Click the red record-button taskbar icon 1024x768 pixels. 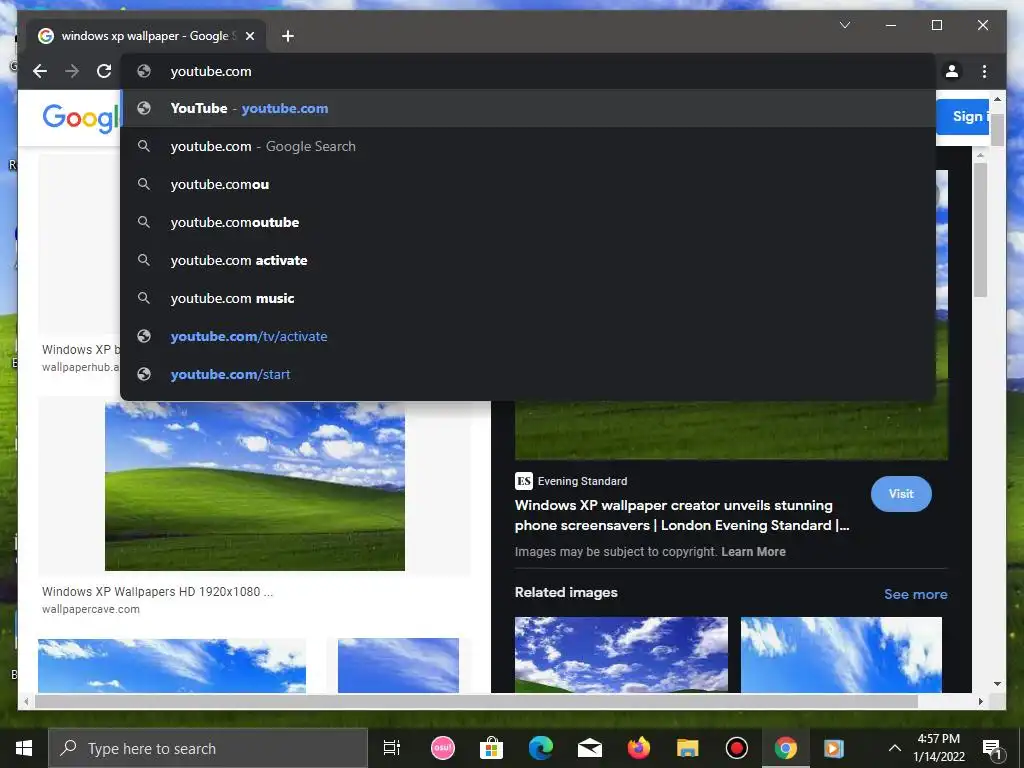click(737, 748)
